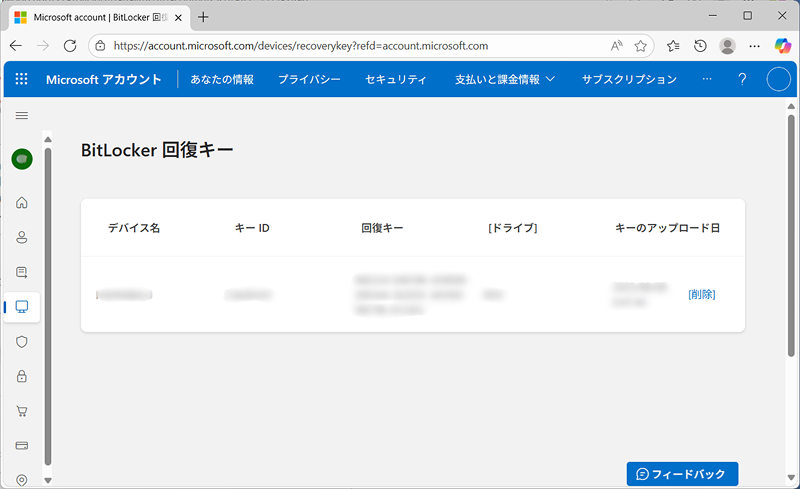Open the Devices monitor sidebar icon
The width and height of the screenshot is (800, 489).
coord(22,307)
